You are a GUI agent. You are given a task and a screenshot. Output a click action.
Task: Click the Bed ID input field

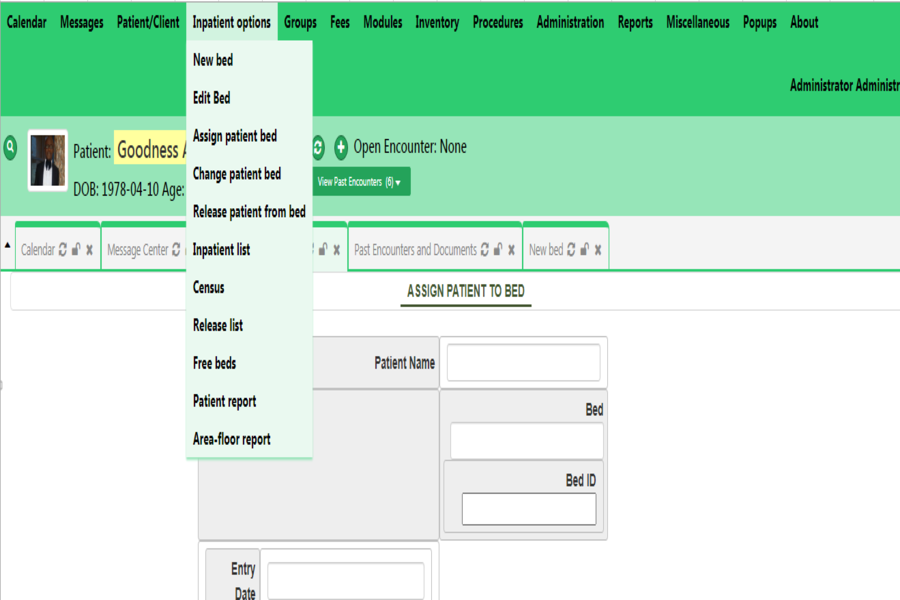tap(529, 509)
